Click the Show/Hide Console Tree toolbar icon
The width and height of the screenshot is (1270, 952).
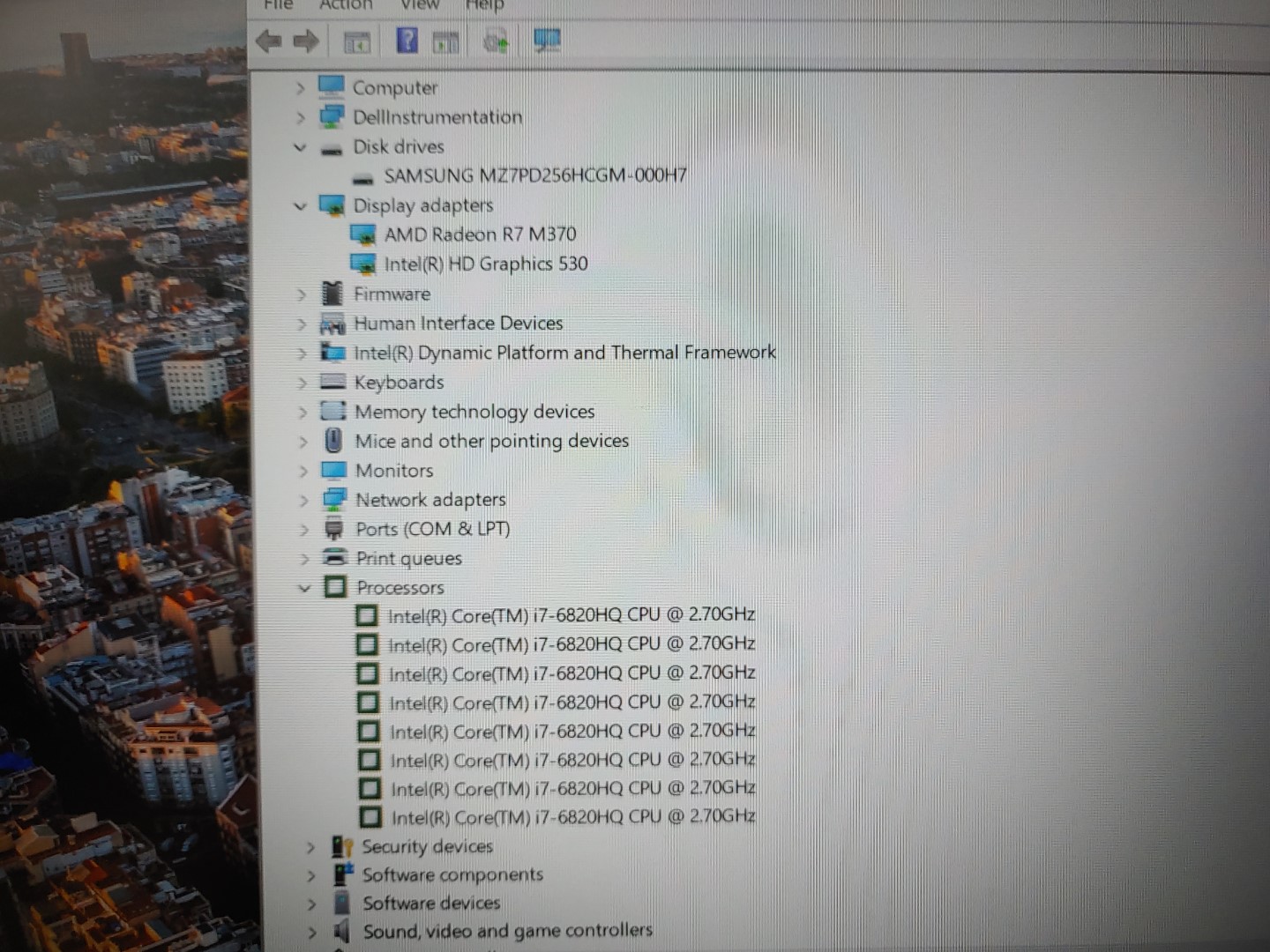click(356, 41)
